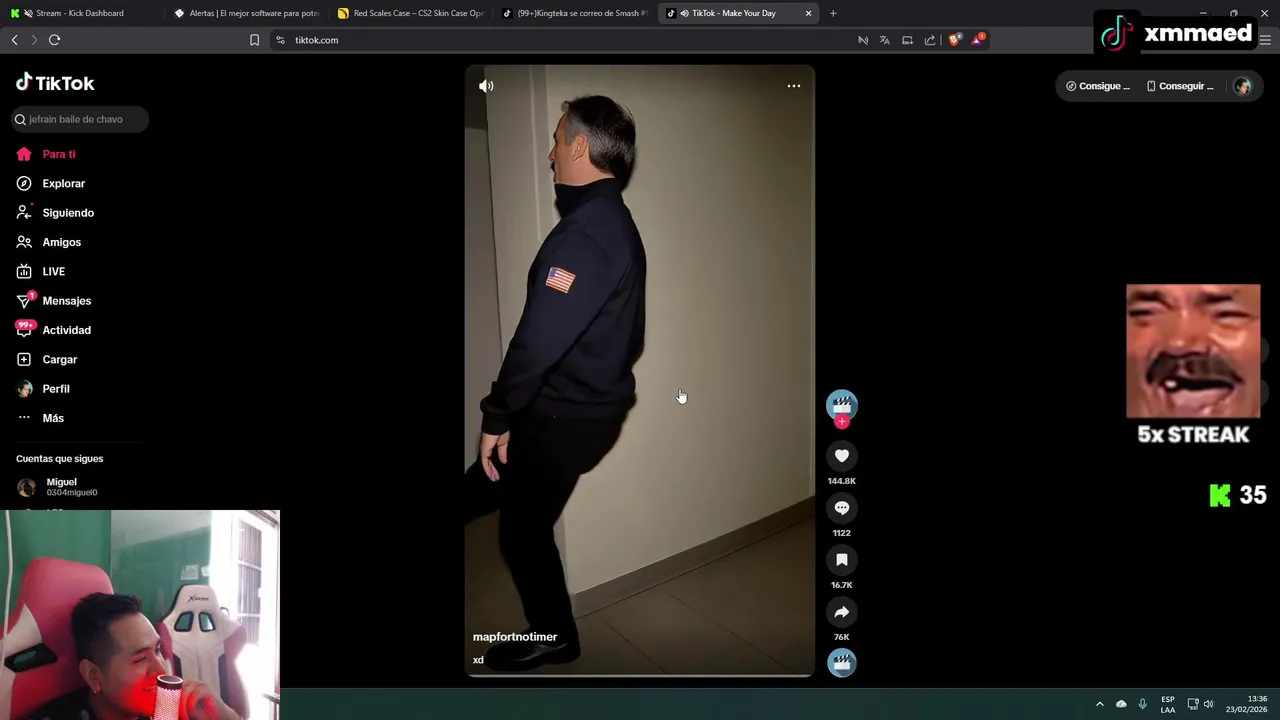Like the video with the heart icon

[x=842, y=456]
